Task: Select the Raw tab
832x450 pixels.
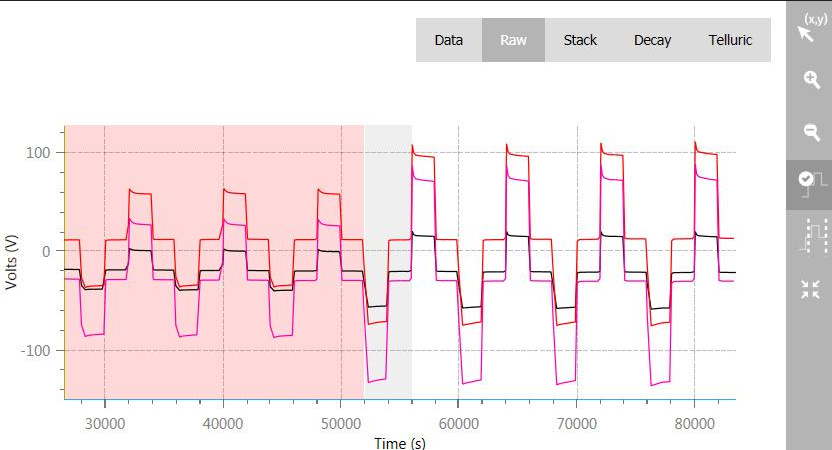Action: tap(513, 41)
